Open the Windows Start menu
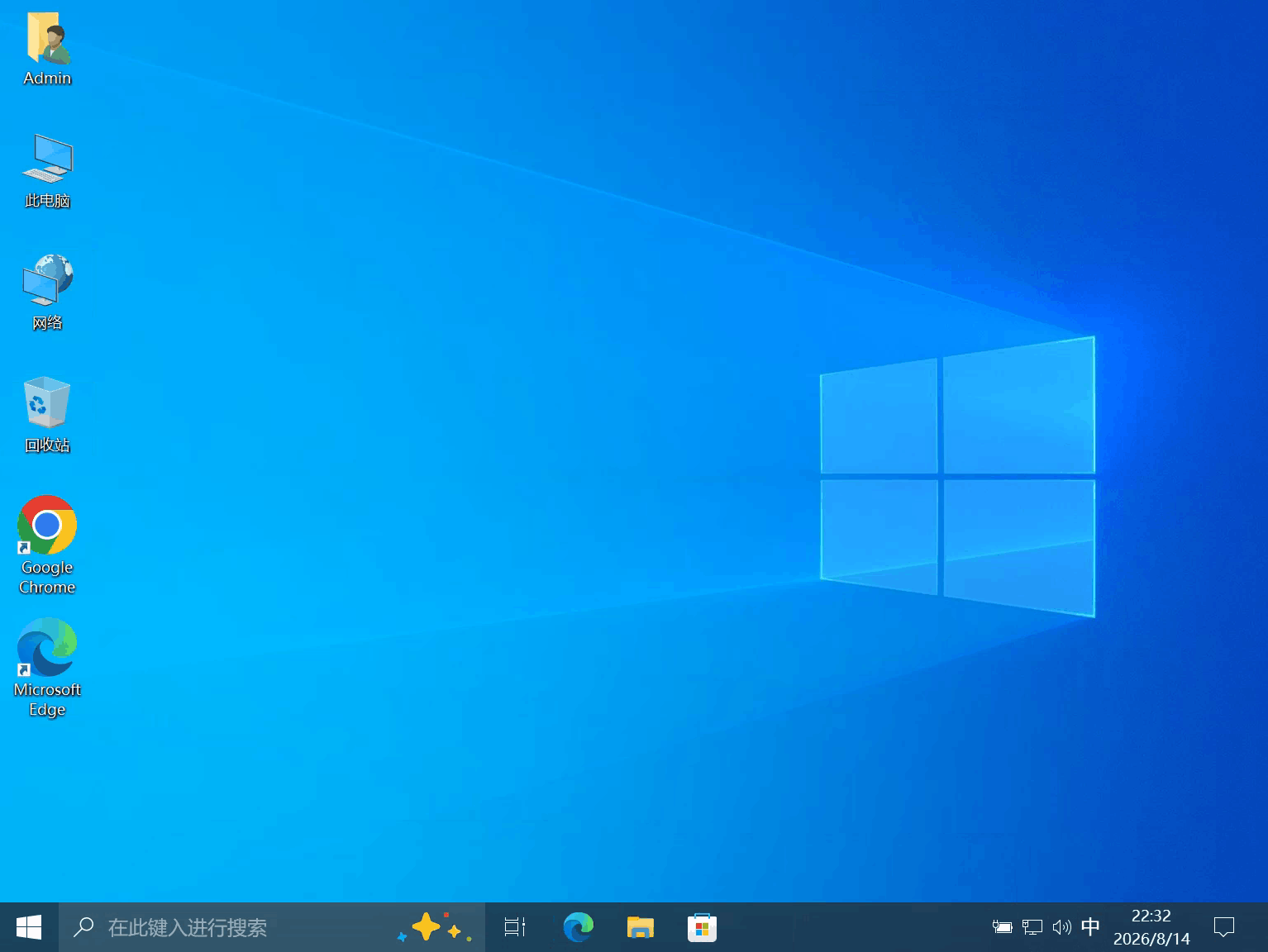 (x=29, y=927)
